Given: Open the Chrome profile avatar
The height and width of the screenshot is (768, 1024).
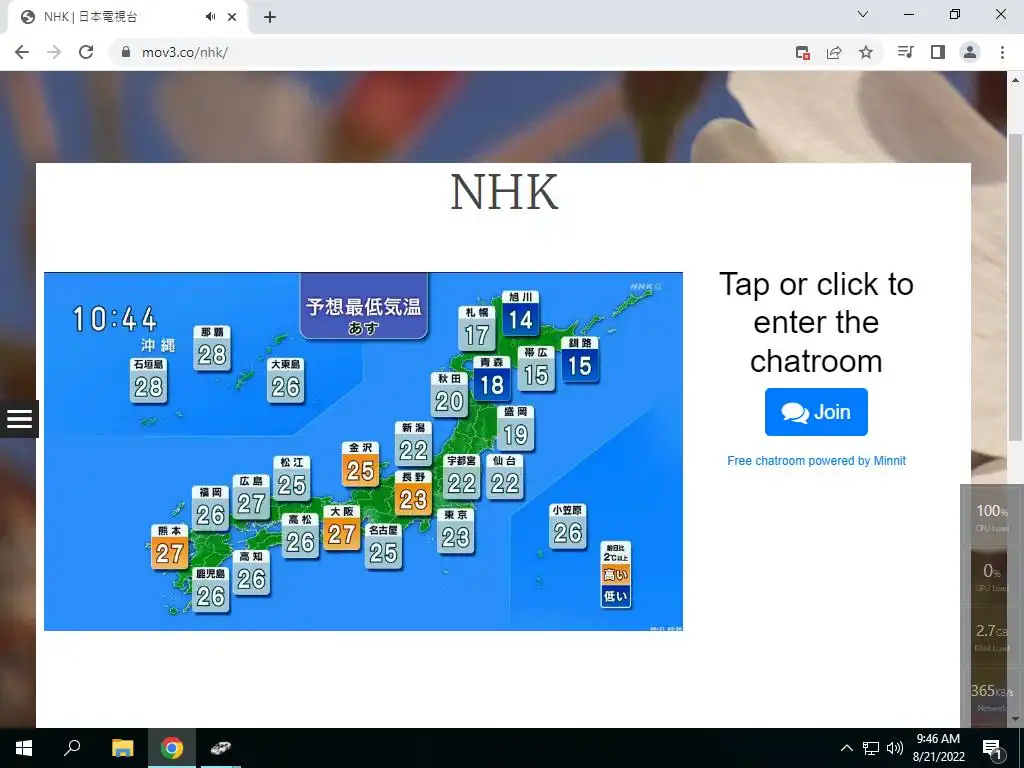Looking at the screenshot, I should tap(970, 52).
